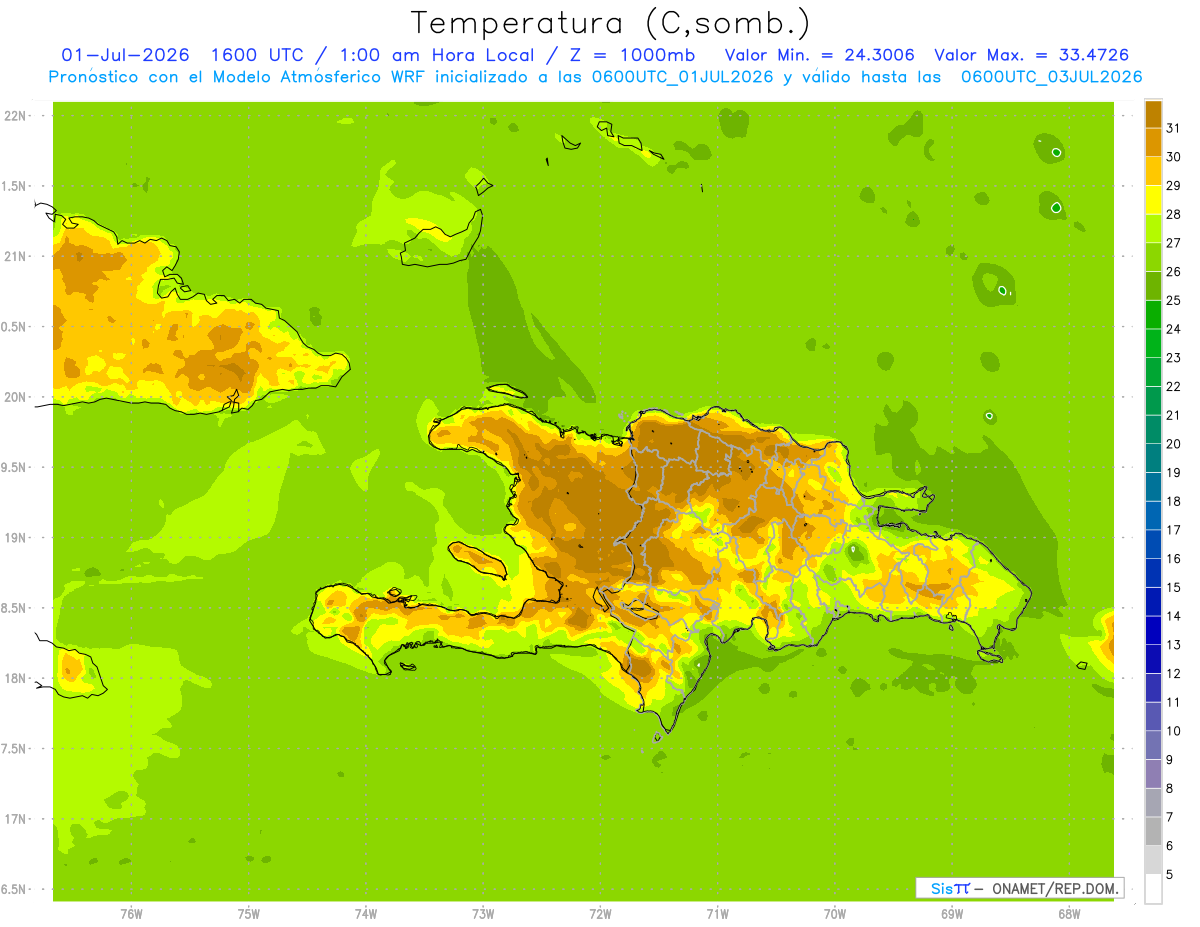Click the '74W' longitude label
The image size is (1200, 927).
coord(366,914)
